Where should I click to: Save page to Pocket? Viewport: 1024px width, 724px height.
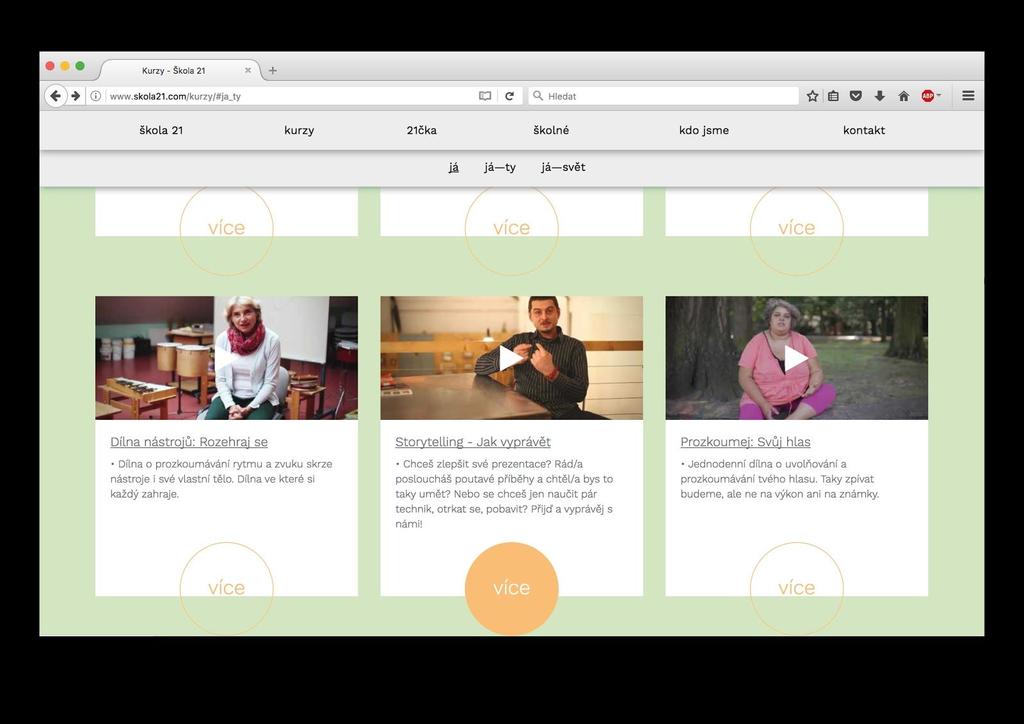(x=856, y=96)
